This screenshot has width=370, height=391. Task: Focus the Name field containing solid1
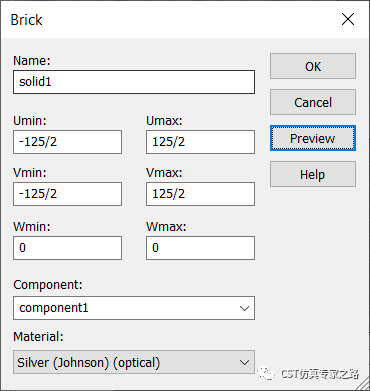point(134,82)
